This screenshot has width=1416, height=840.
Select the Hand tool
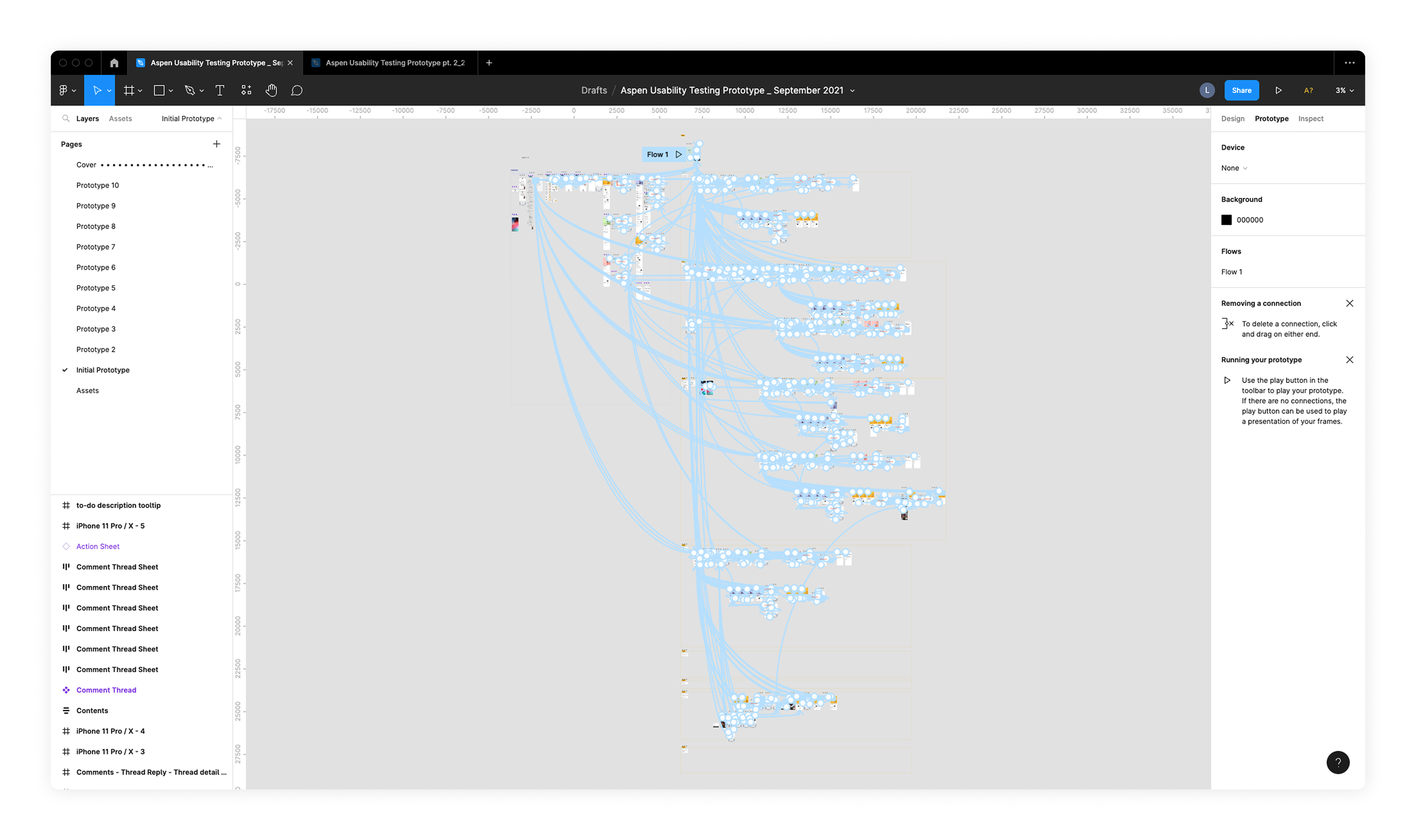point(271,91)
